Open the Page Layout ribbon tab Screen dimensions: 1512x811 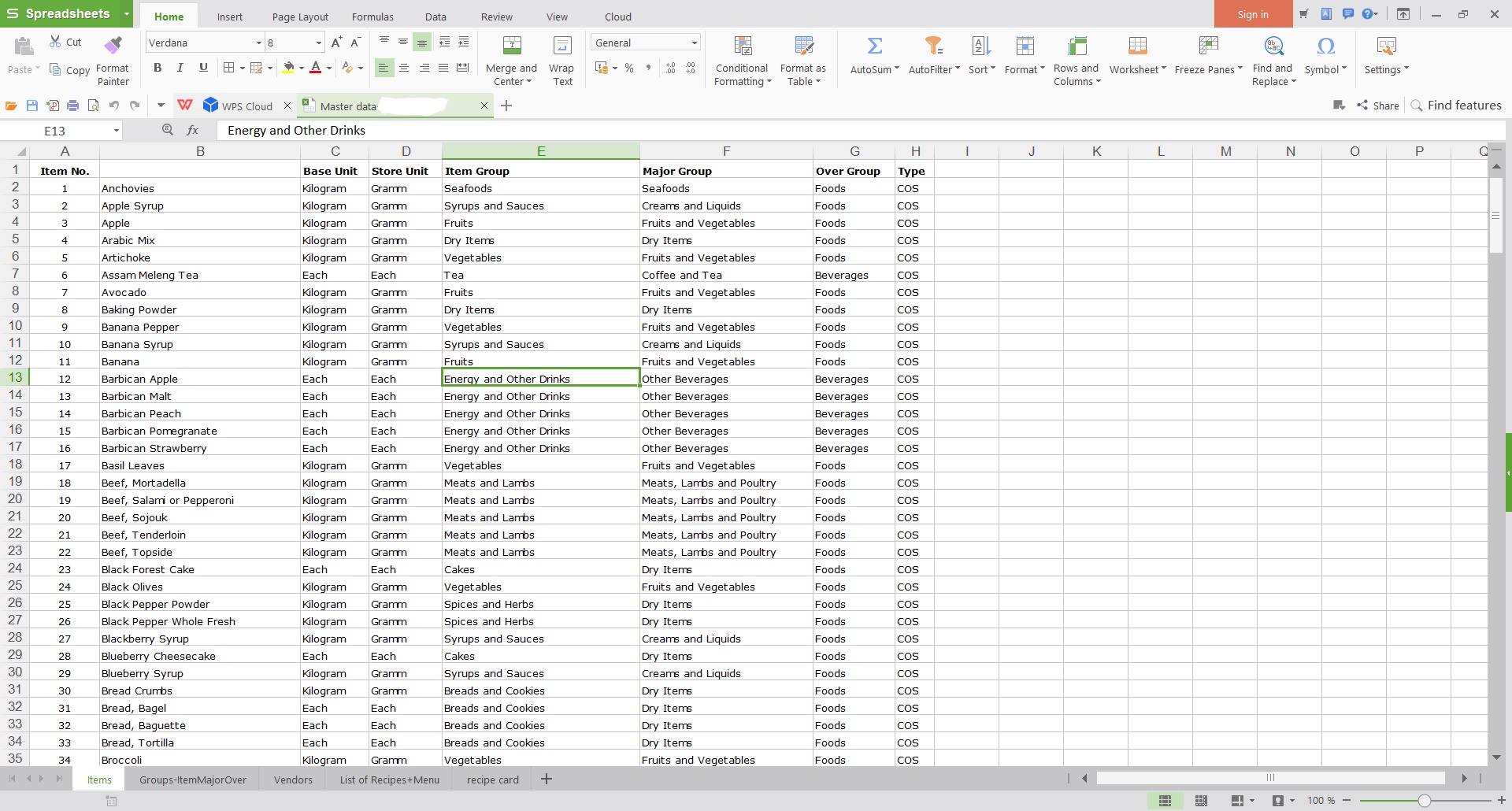[x=300, y=17]
